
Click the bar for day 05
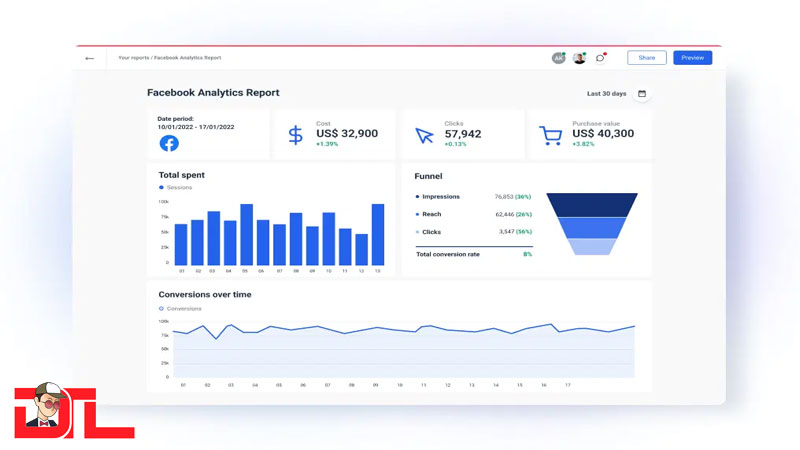(246, 235)
